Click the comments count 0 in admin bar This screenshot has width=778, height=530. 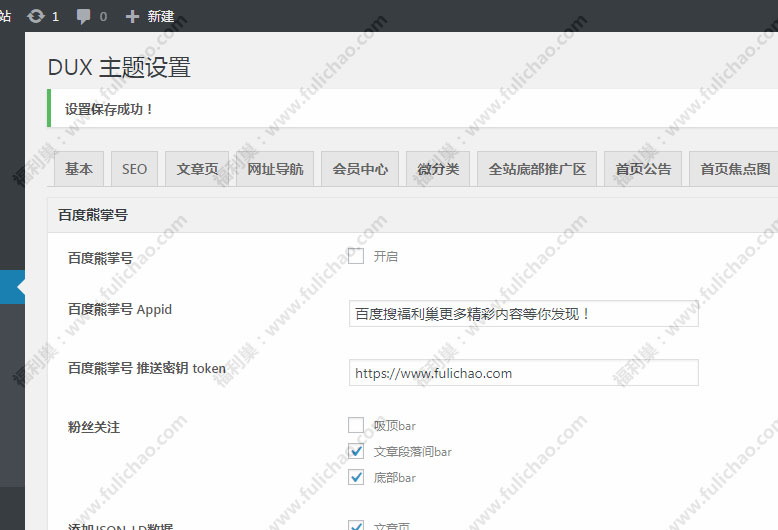[103, 17]
